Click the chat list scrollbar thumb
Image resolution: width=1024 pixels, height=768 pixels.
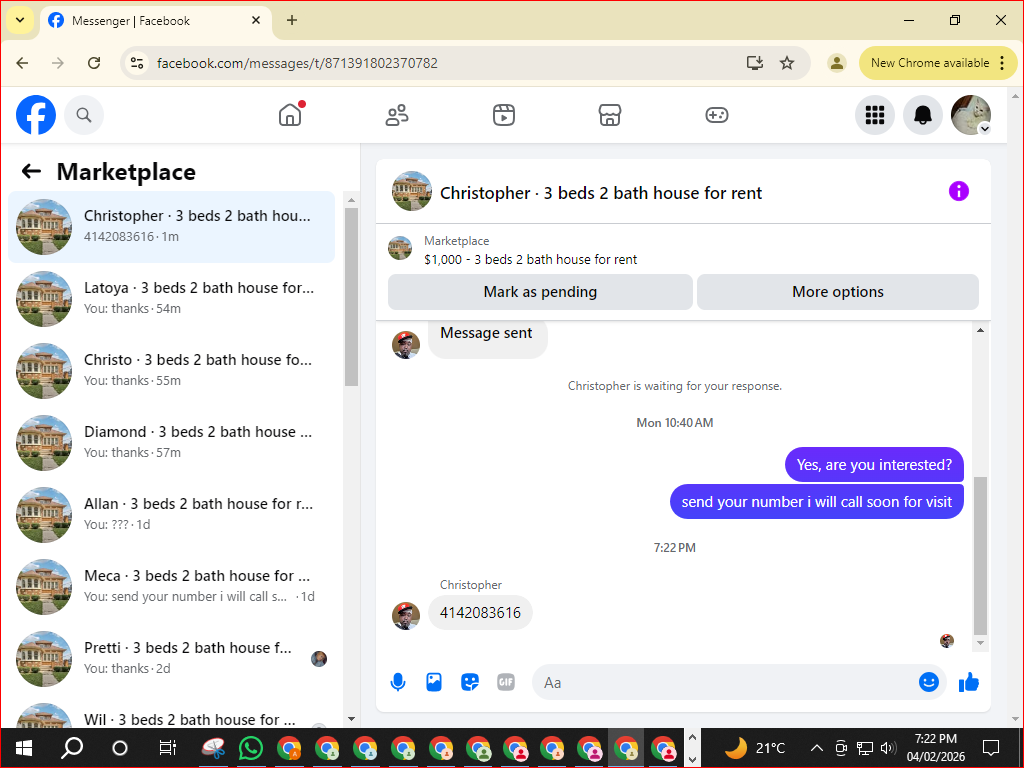[x=351, y=297]
